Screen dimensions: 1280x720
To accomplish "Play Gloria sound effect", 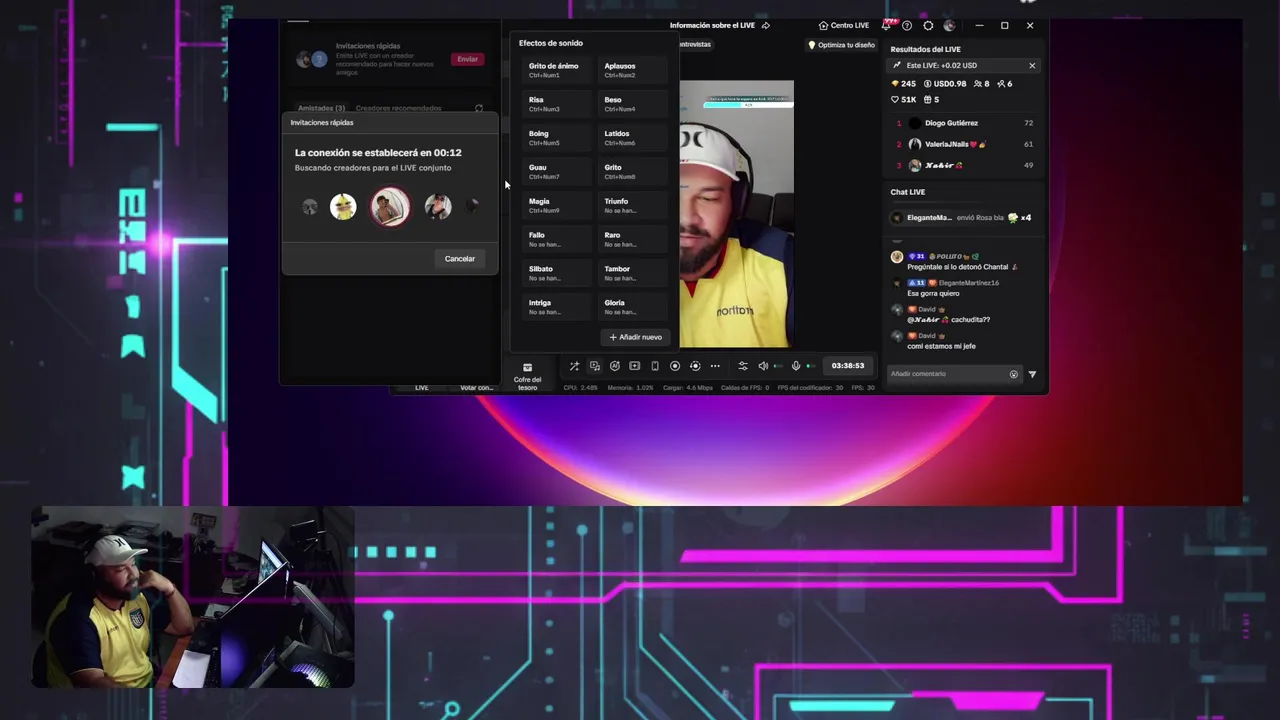I will tap(634, 307).
